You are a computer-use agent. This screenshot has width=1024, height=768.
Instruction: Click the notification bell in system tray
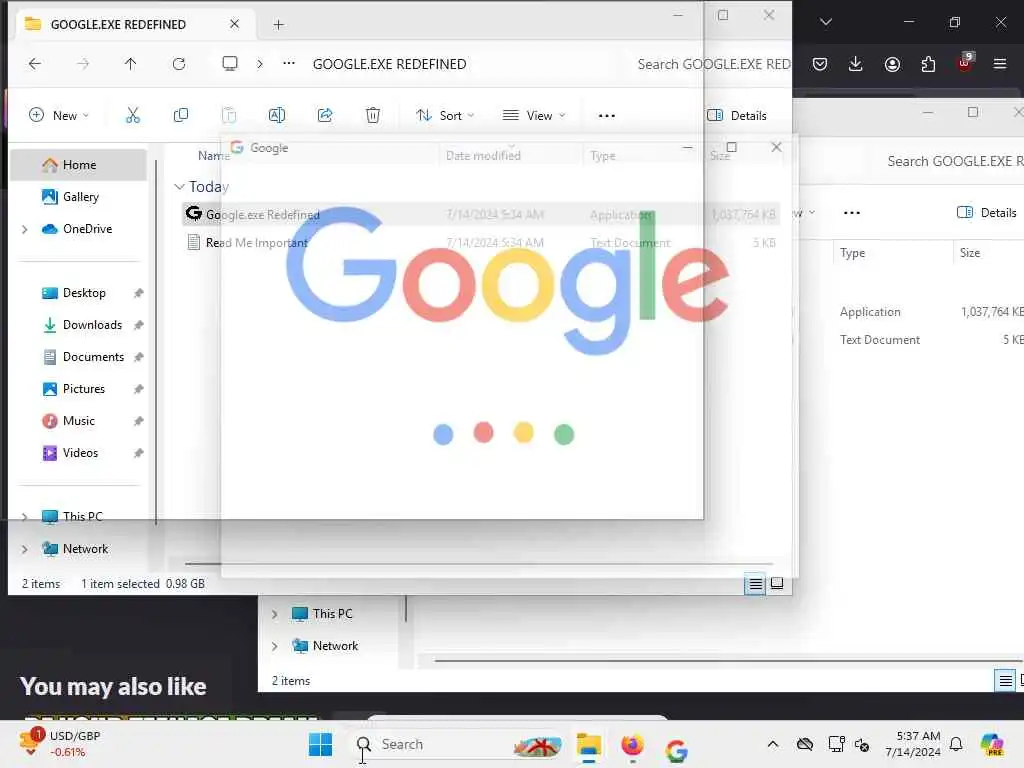tap(956, 744)
